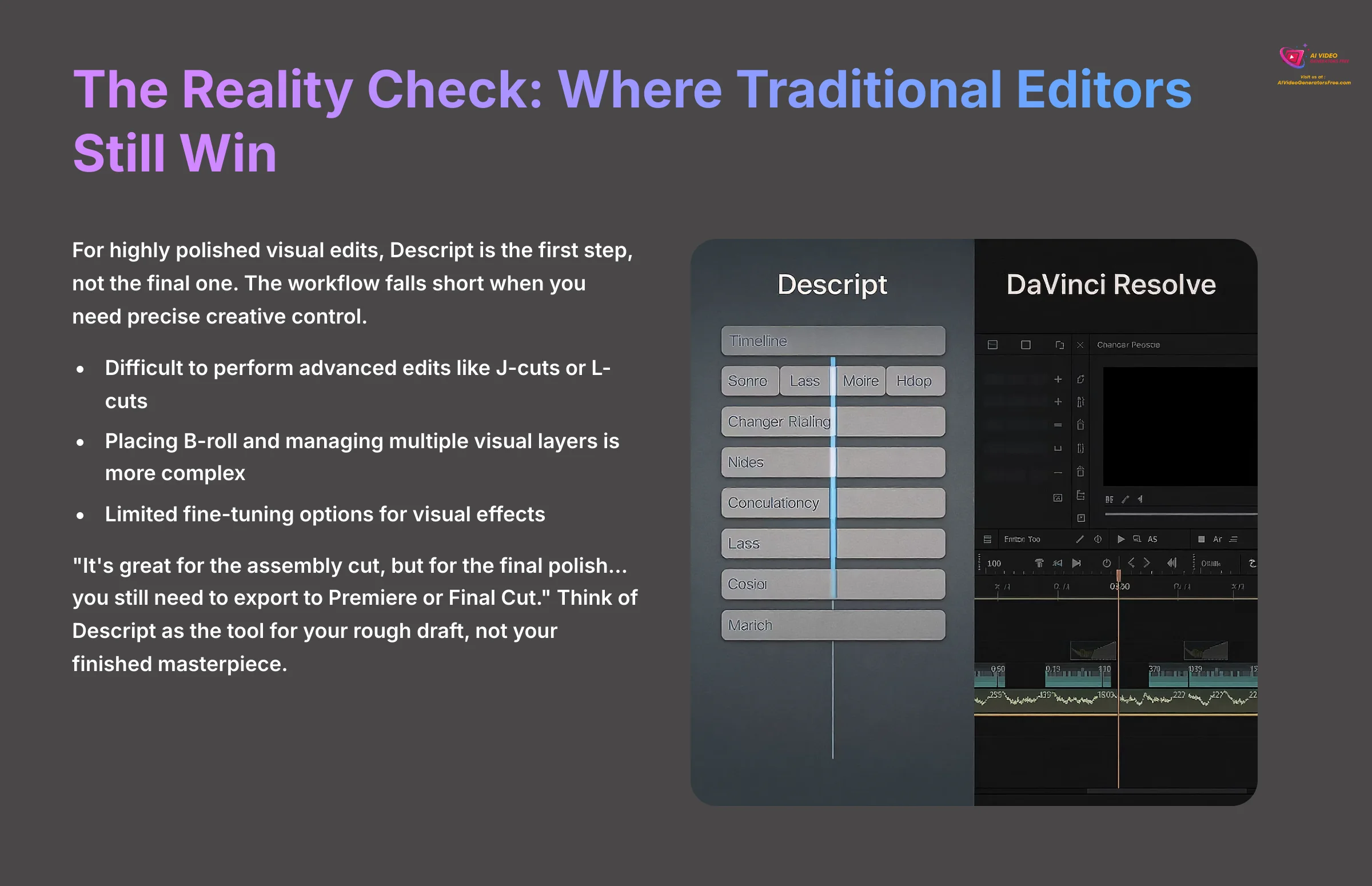Click the Timeline bar in Descript panel
Viewport: 1372px width, 886px height.
[832, 341]
